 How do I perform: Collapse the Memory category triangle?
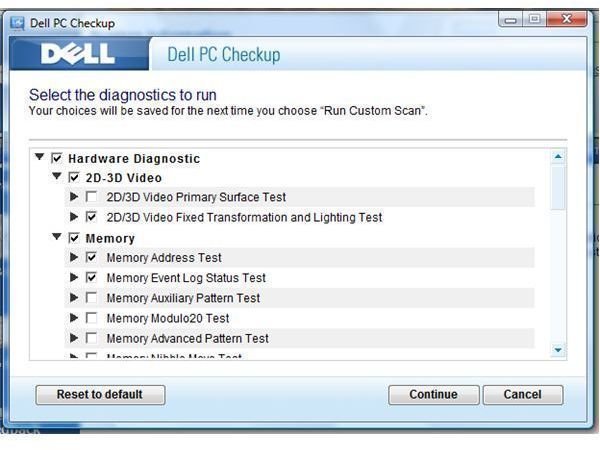click(x=57, y=238)
